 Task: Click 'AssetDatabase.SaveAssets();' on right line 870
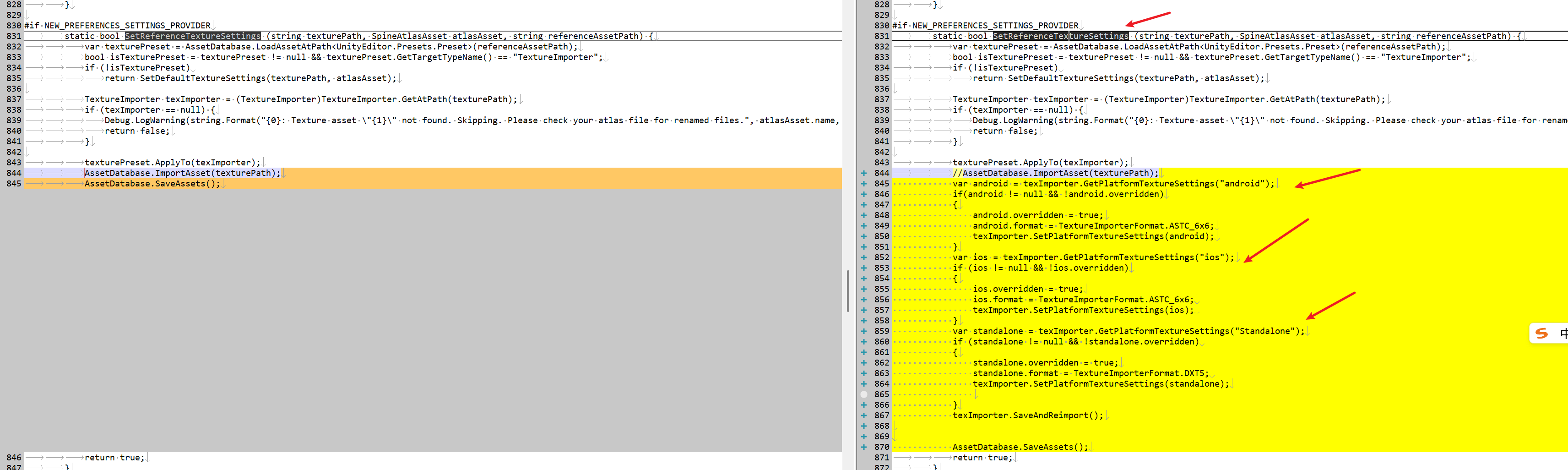coord(1021,447)
